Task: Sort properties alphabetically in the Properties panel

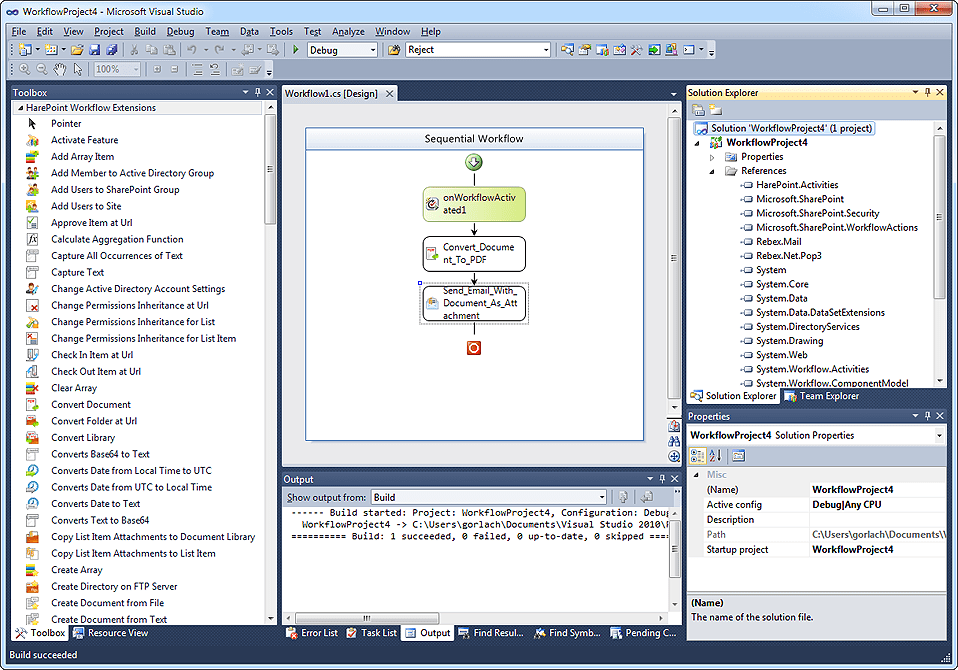Action: [713, 456]
